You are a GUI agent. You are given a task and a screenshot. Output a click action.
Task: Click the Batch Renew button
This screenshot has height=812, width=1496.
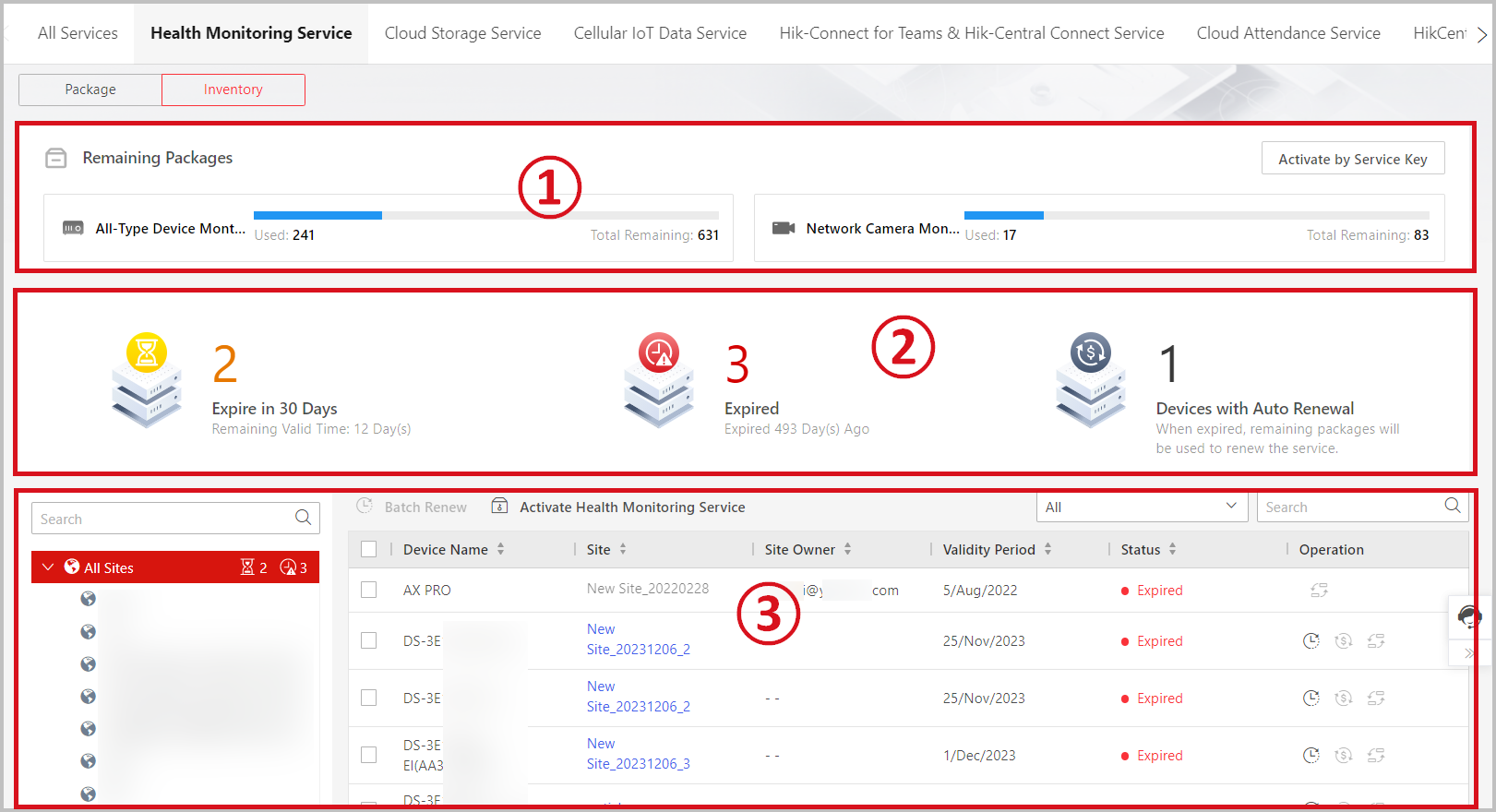pyautogui.click(x=412, y=507)
